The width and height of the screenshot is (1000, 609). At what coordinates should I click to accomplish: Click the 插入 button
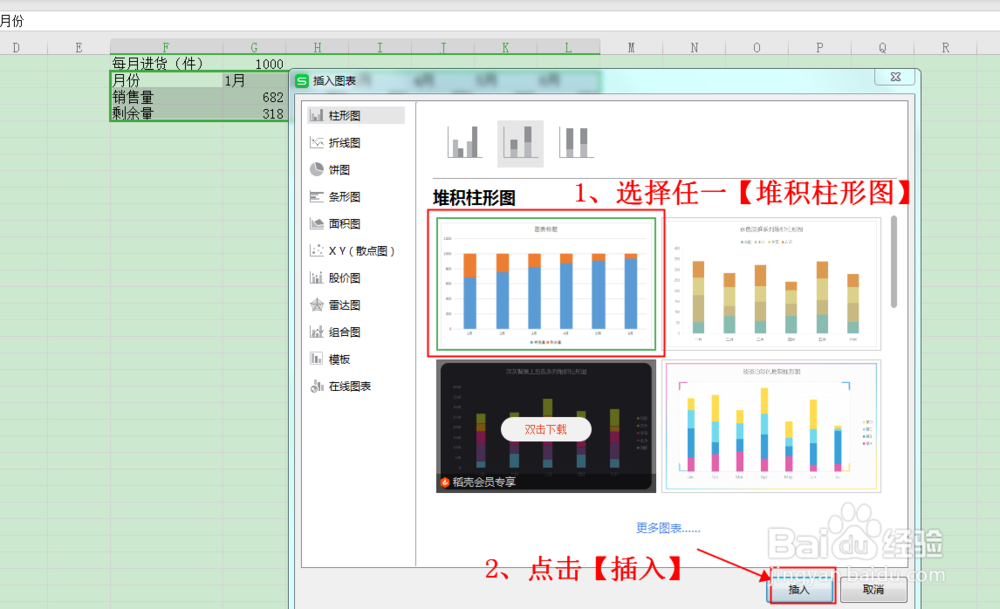tap(800, 589)
